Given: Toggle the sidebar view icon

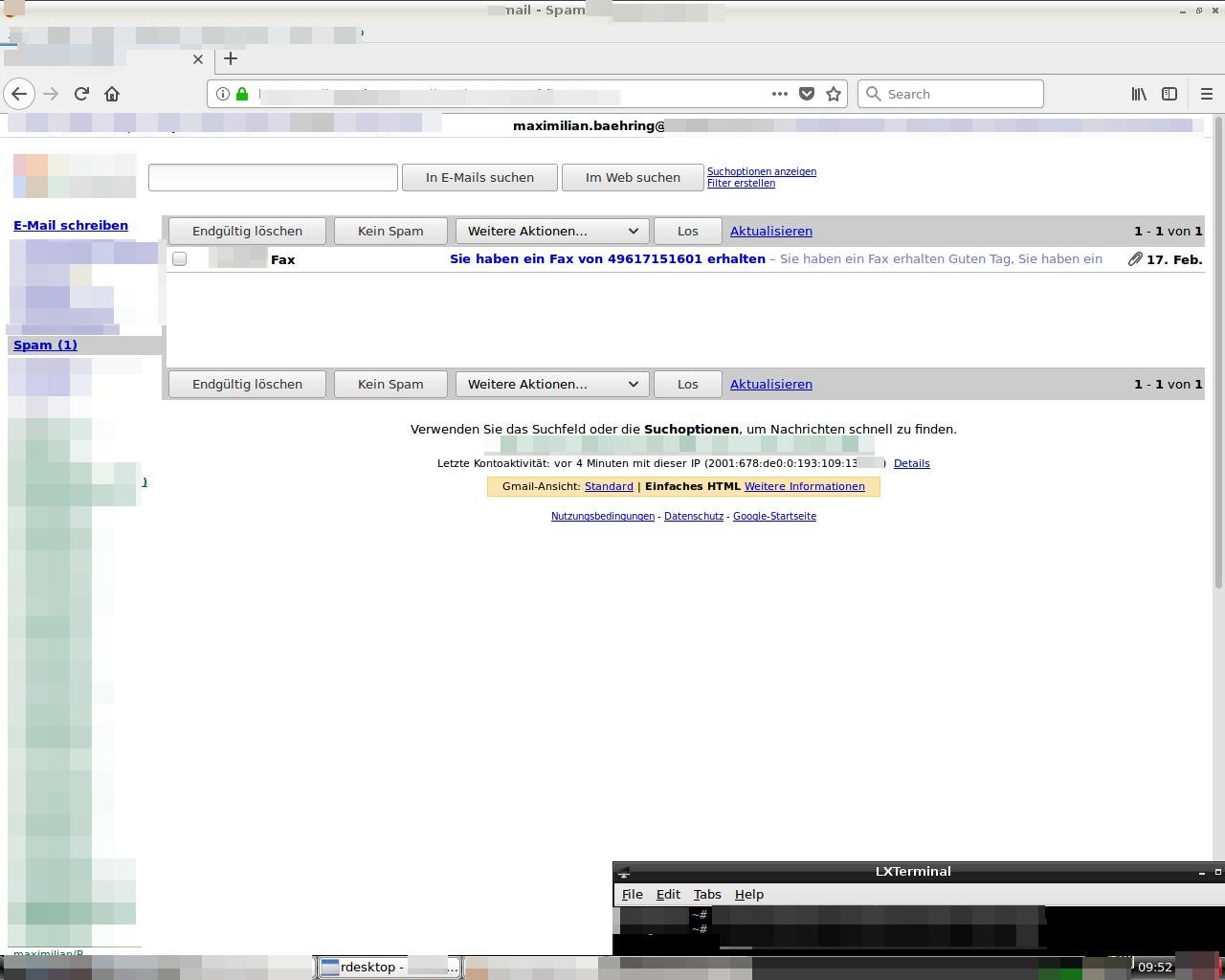Looking at the screenshot, I should (x=1169, y=94).
